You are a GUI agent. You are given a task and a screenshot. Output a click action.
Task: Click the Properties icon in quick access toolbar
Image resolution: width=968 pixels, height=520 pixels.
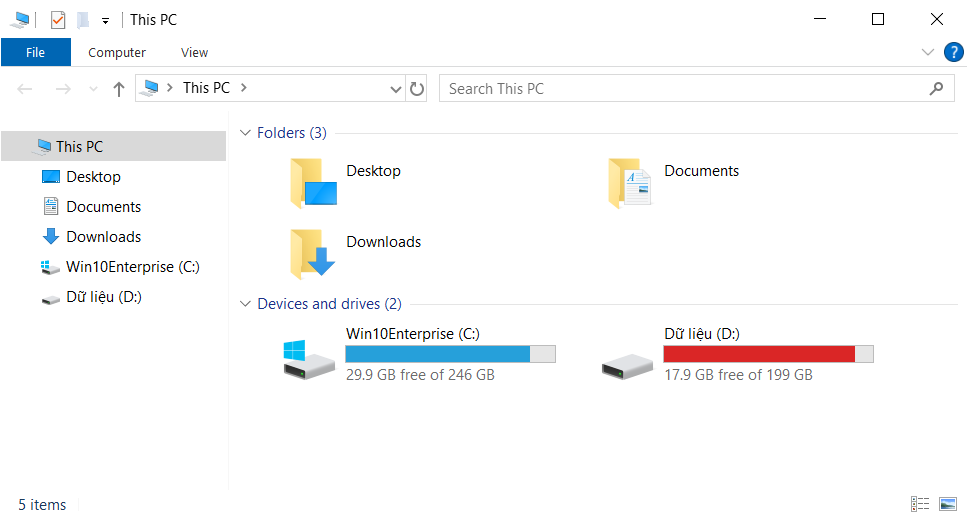(58, 20)
